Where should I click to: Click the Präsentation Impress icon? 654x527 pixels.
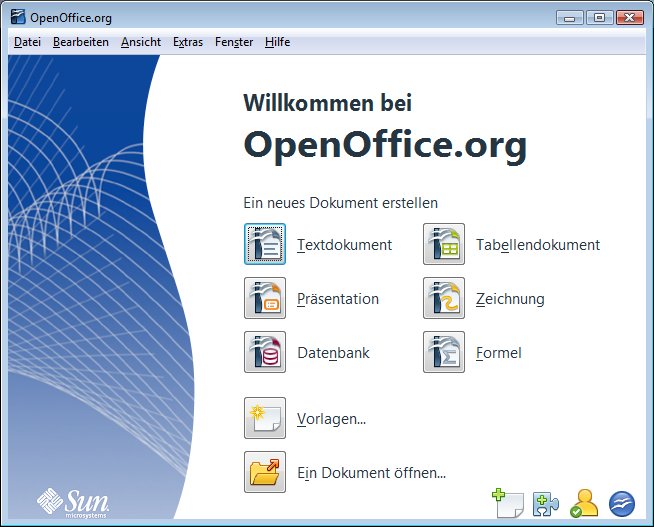tap(265, 298)
